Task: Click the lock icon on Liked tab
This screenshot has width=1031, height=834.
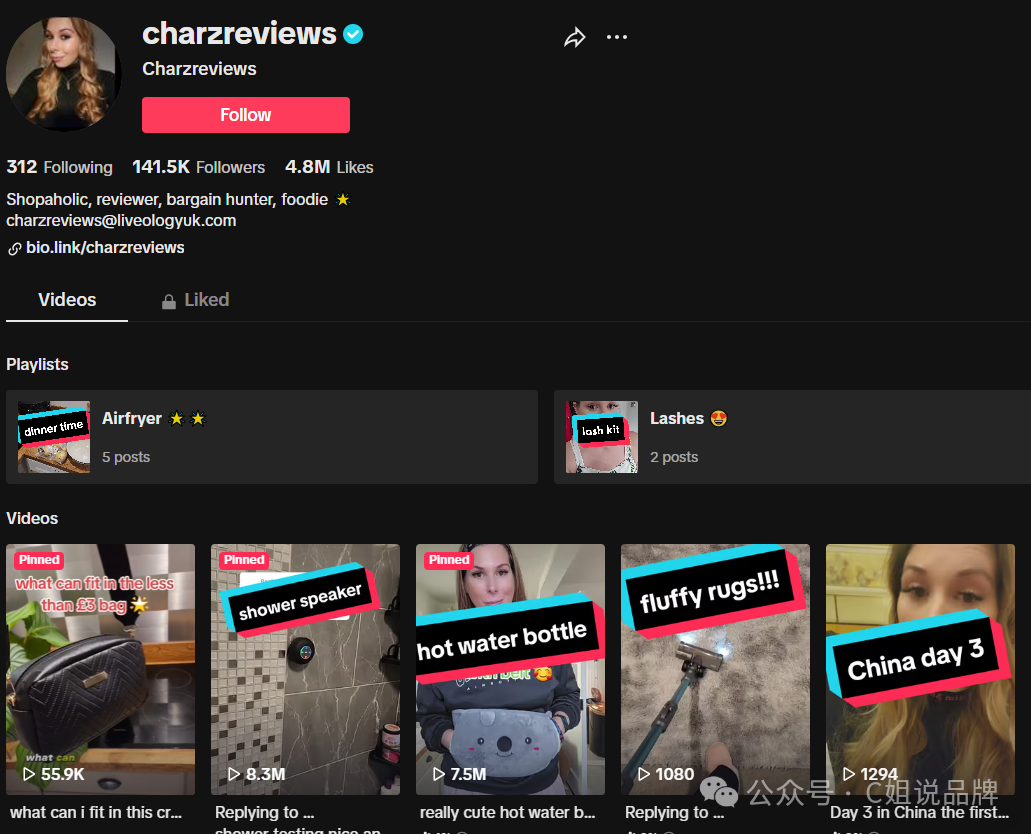Action: click(169, 301)
